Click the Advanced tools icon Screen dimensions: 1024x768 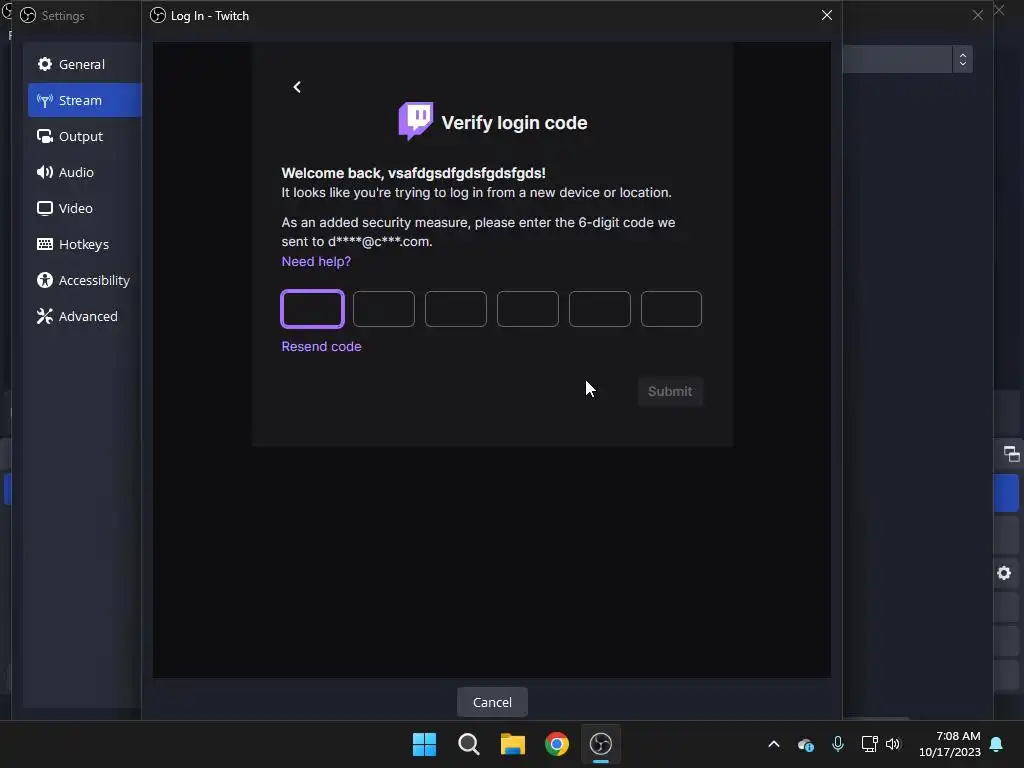[44, 315]
